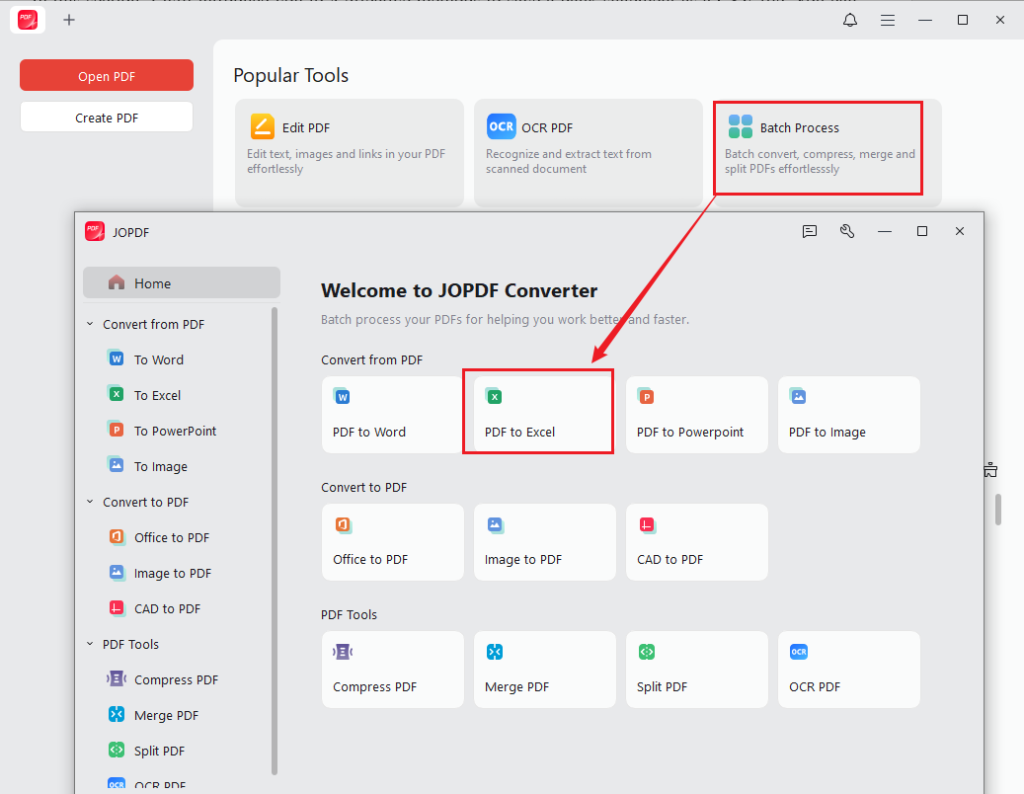This screenshot has height=794, width=1024.
Task: Click the JOPDF sidebar vertical scrollbar
Action: coord(274,541)
